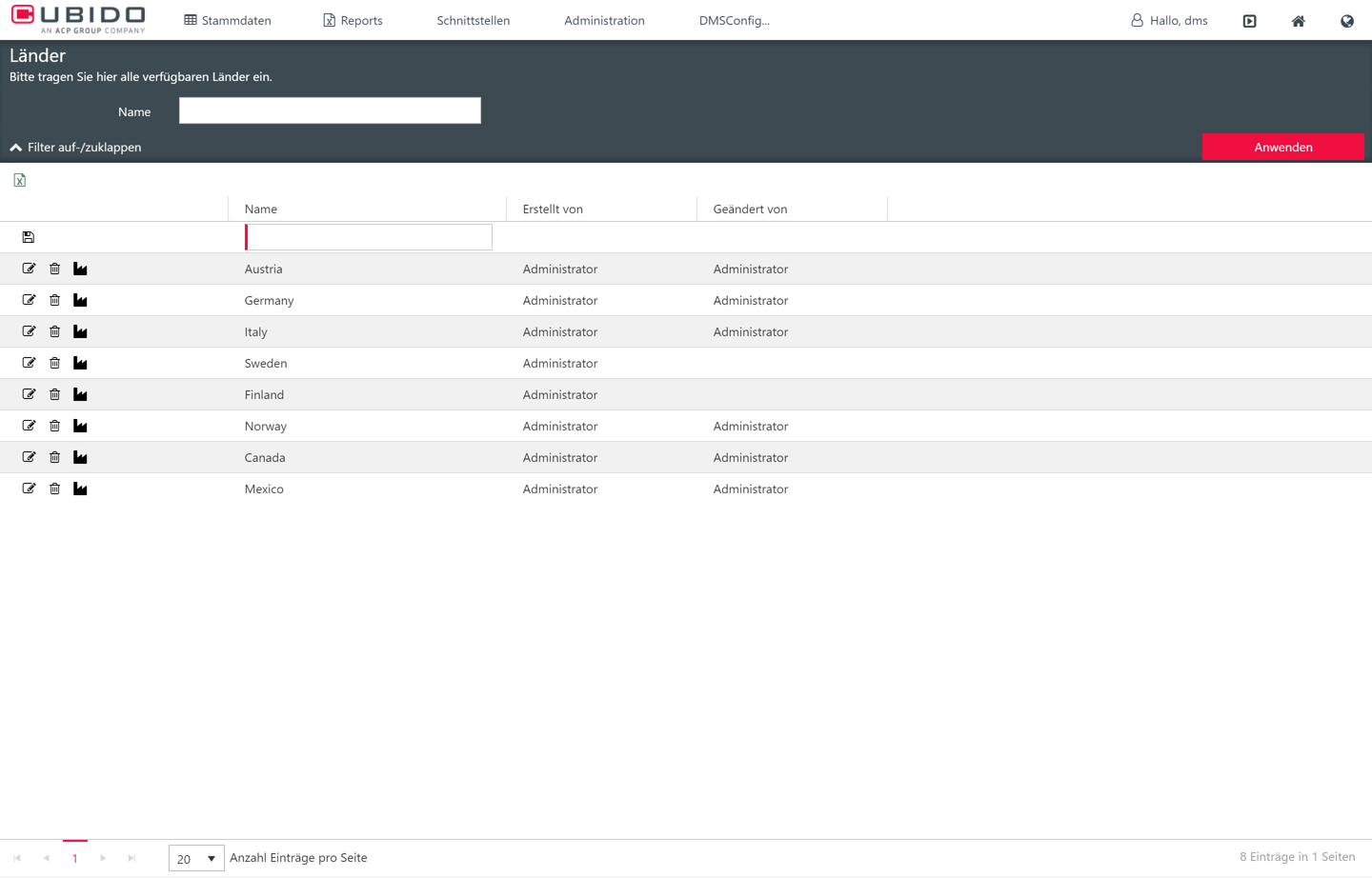Image resolution: width=1372 pixels, height=878 pixels.
Task: Click the globe language icon
Action: (1346, 21)
